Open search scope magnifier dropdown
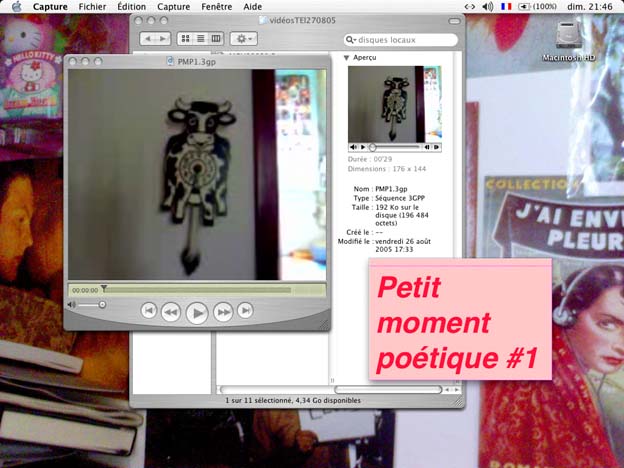 click(351, 40)
